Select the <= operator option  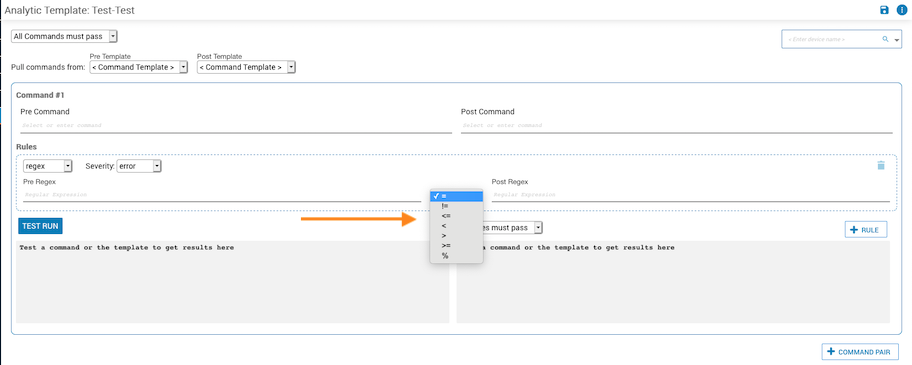(x=457, y=216)
